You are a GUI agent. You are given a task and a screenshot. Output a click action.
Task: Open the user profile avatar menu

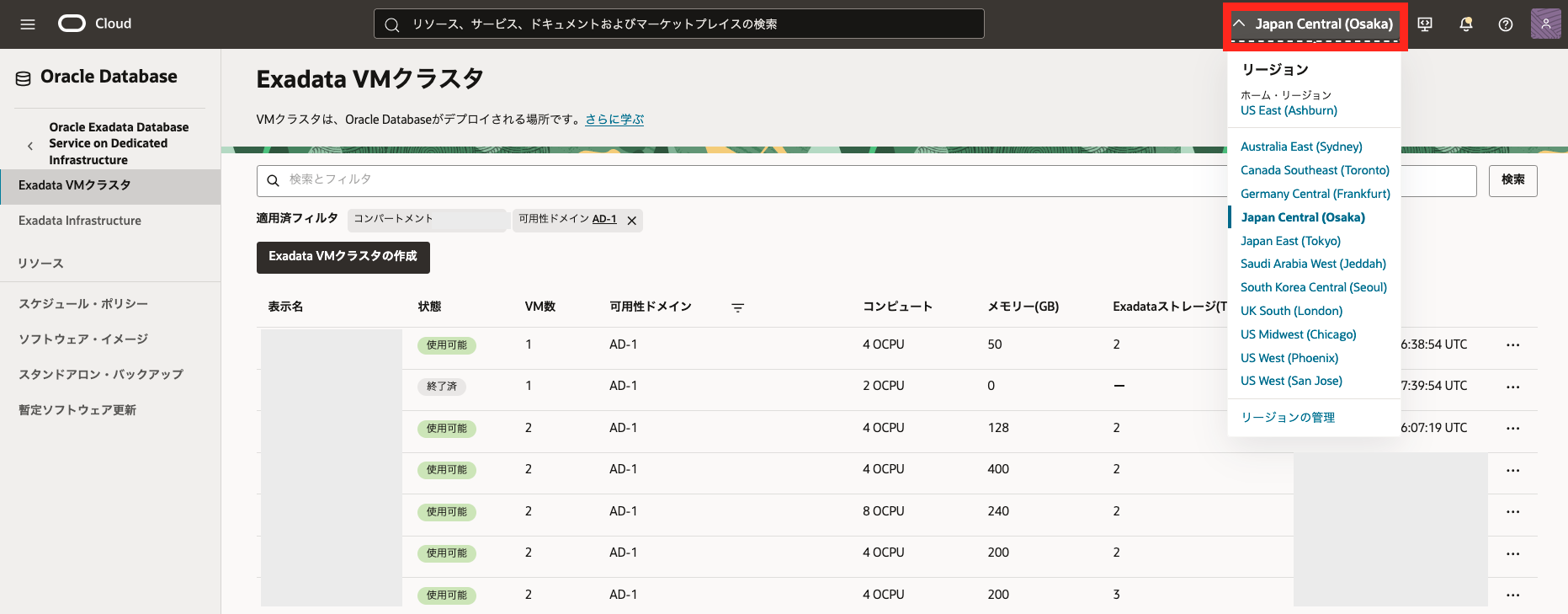pyautogui.click(x=1545, y=24)
